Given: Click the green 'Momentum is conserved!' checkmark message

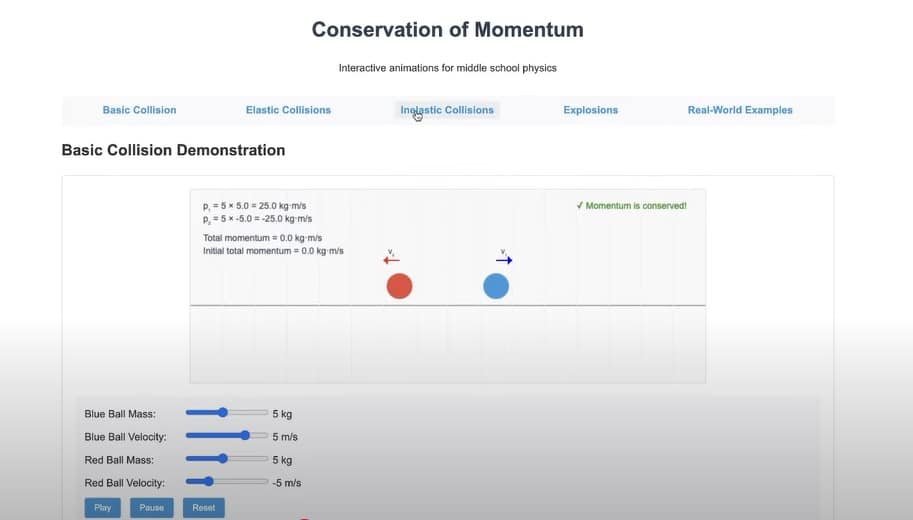Looking at the screenshot, I should click(x=631, y=206).
